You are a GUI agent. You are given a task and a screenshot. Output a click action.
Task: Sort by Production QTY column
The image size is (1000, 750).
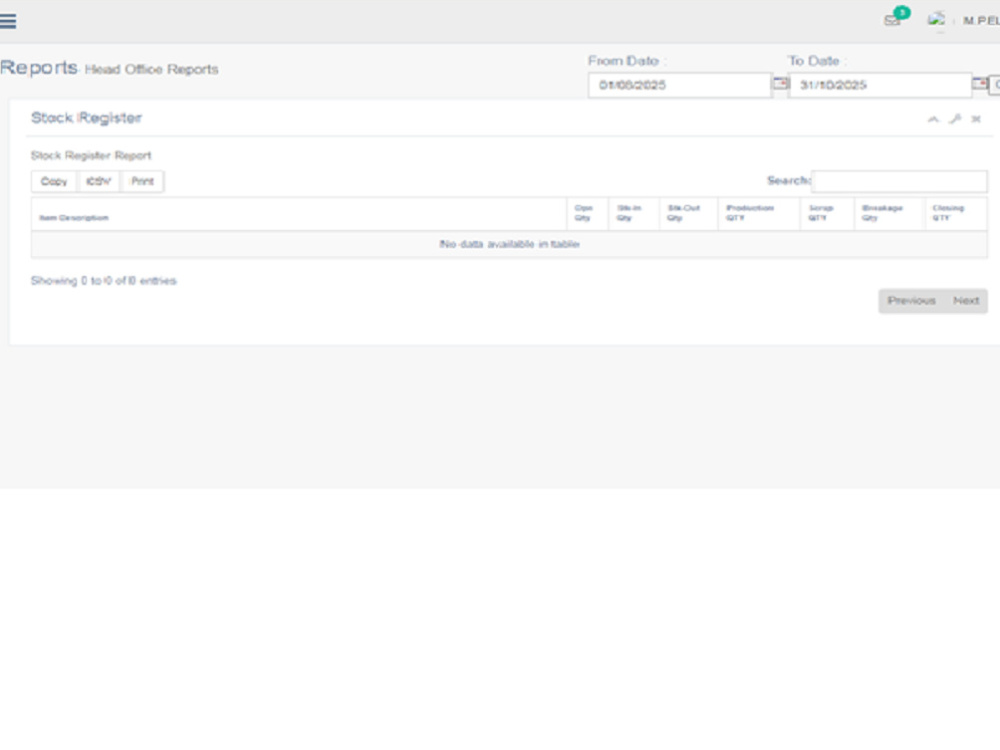pos(759,214)
